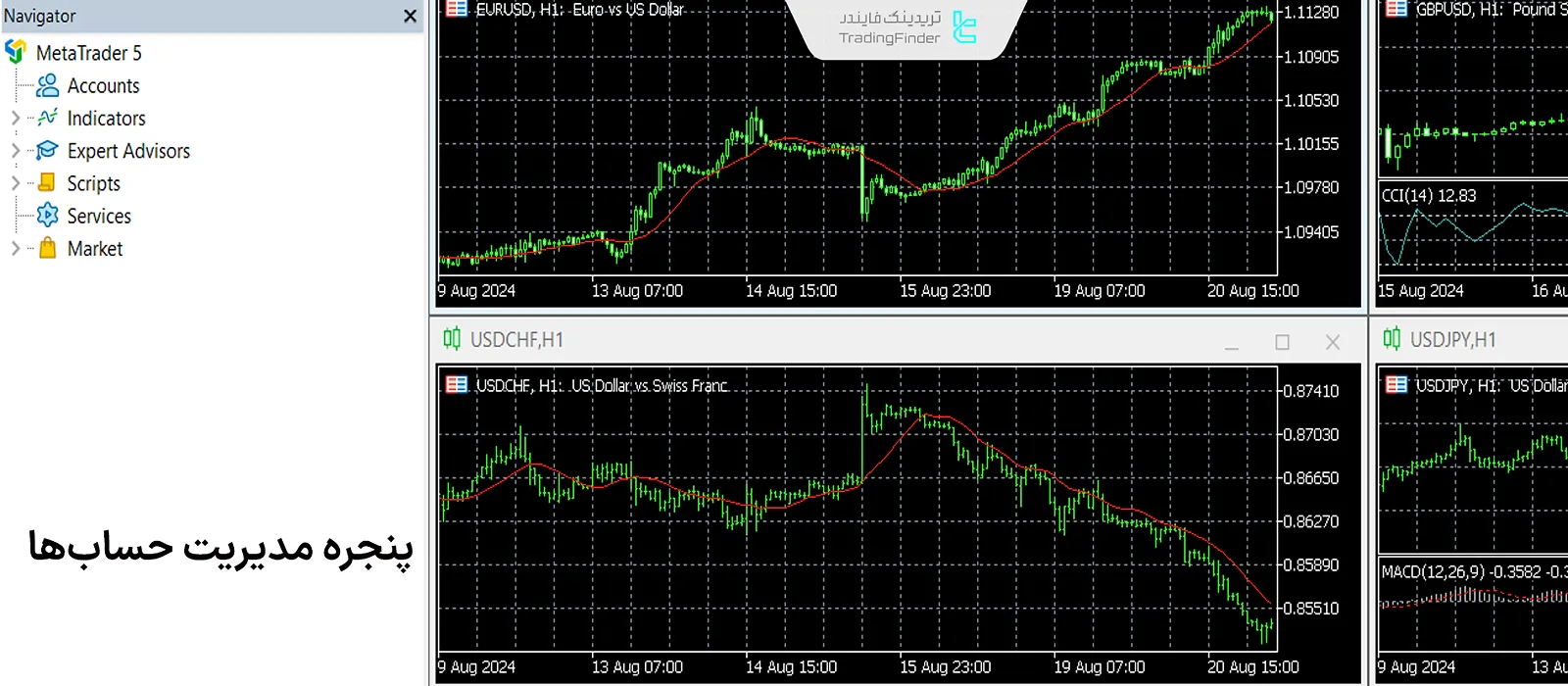Click the USDJPY chart window candlestick icon
This screenshot has height=686, width=1568.
(1392, 340)
